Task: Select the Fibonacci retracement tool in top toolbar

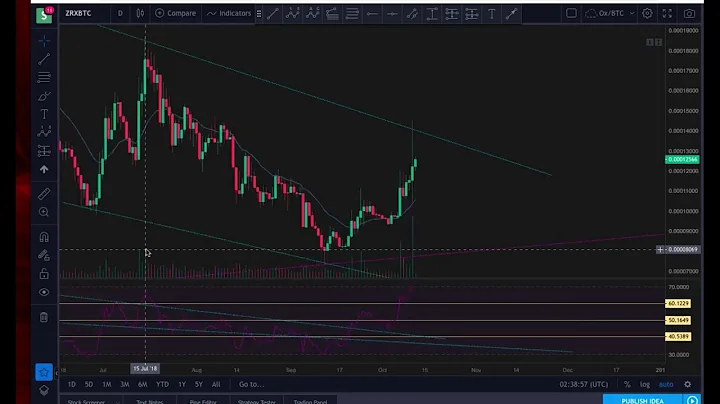Action: pos(332,14)
